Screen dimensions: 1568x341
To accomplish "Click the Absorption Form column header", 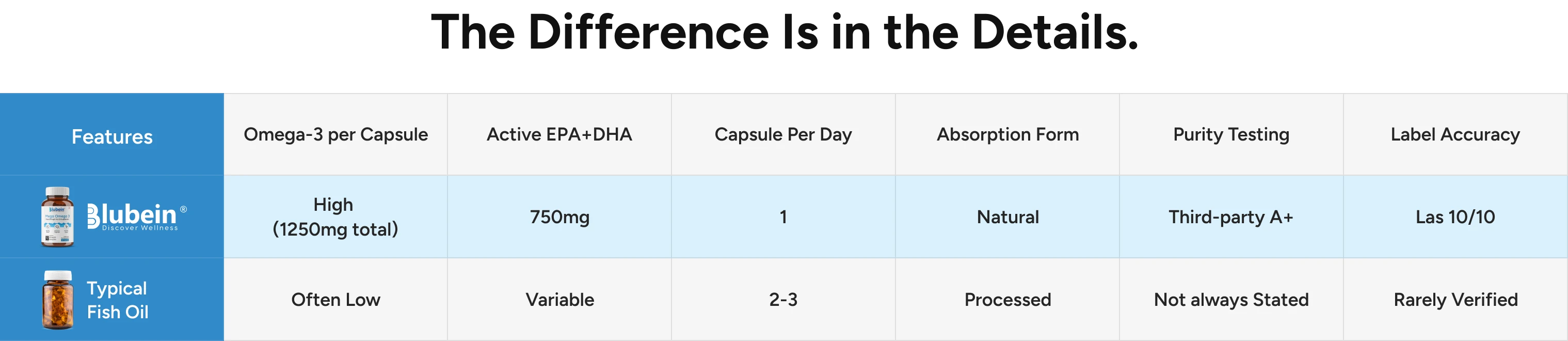I will pyautogui.click(x=1007, y=134).
